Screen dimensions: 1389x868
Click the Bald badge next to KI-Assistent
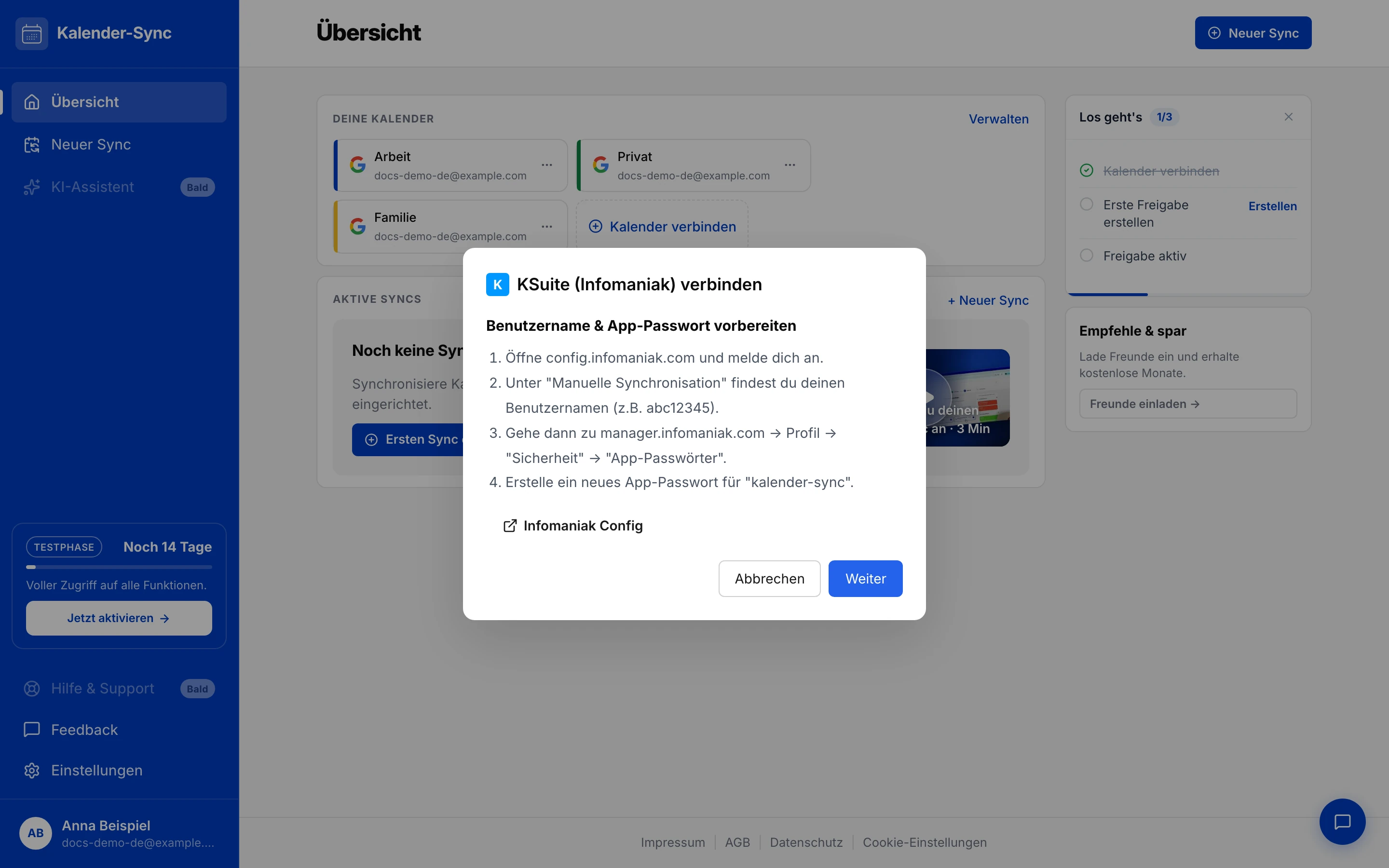[197, 187]
